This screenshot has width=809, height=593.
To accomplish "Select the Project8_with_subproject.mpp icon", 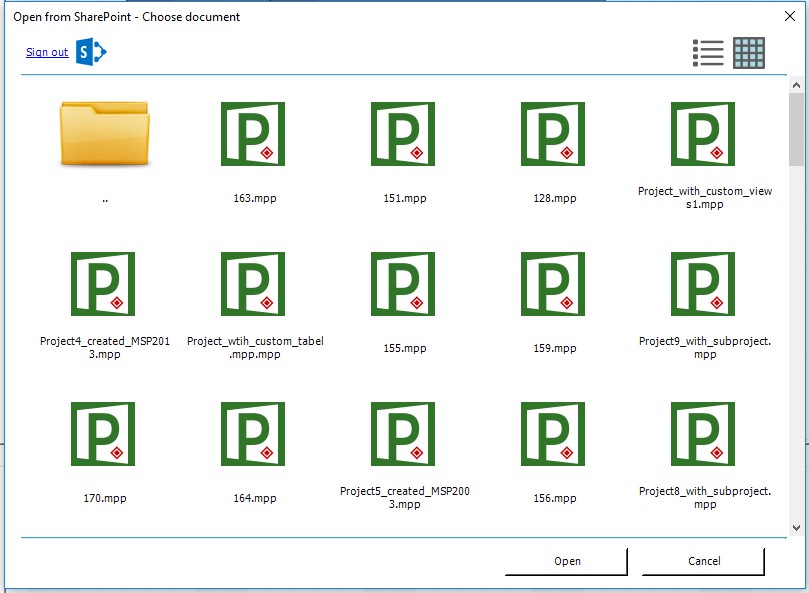I will click(x=703, y=434).
